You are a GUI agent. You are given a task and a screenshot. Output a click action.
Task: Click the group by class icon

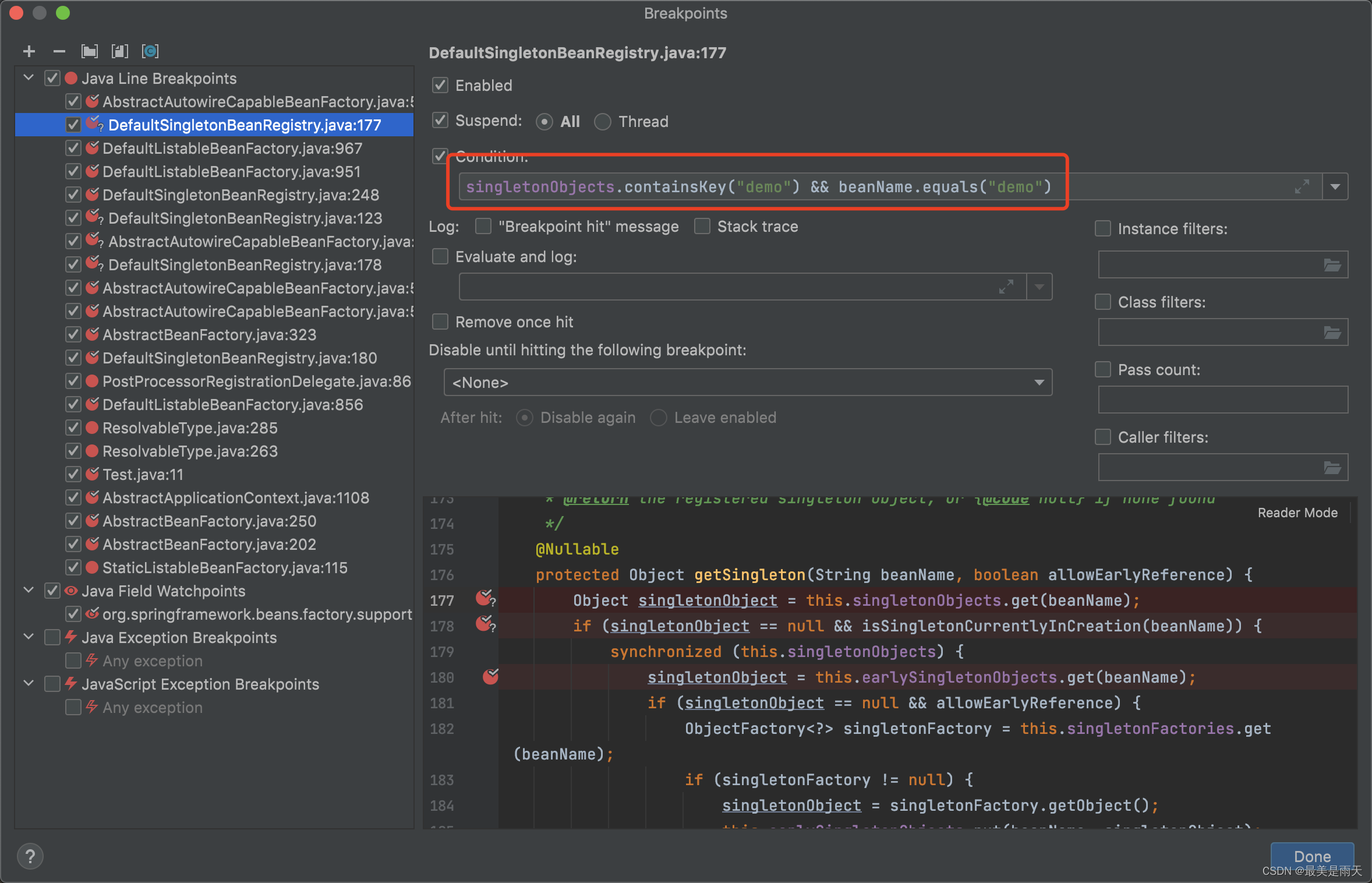(x=150, y=51)
